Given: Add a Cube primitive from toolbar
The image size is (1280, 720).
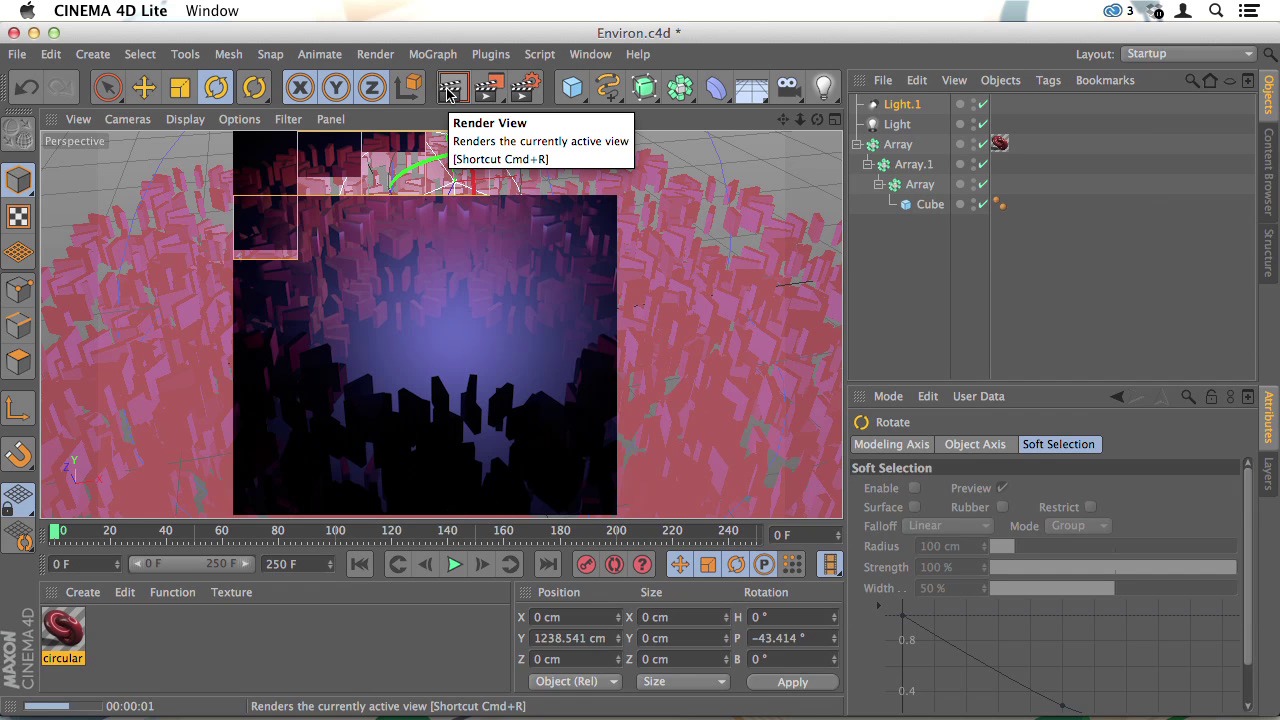Looking at the screenshot, I should click(572, 88).
